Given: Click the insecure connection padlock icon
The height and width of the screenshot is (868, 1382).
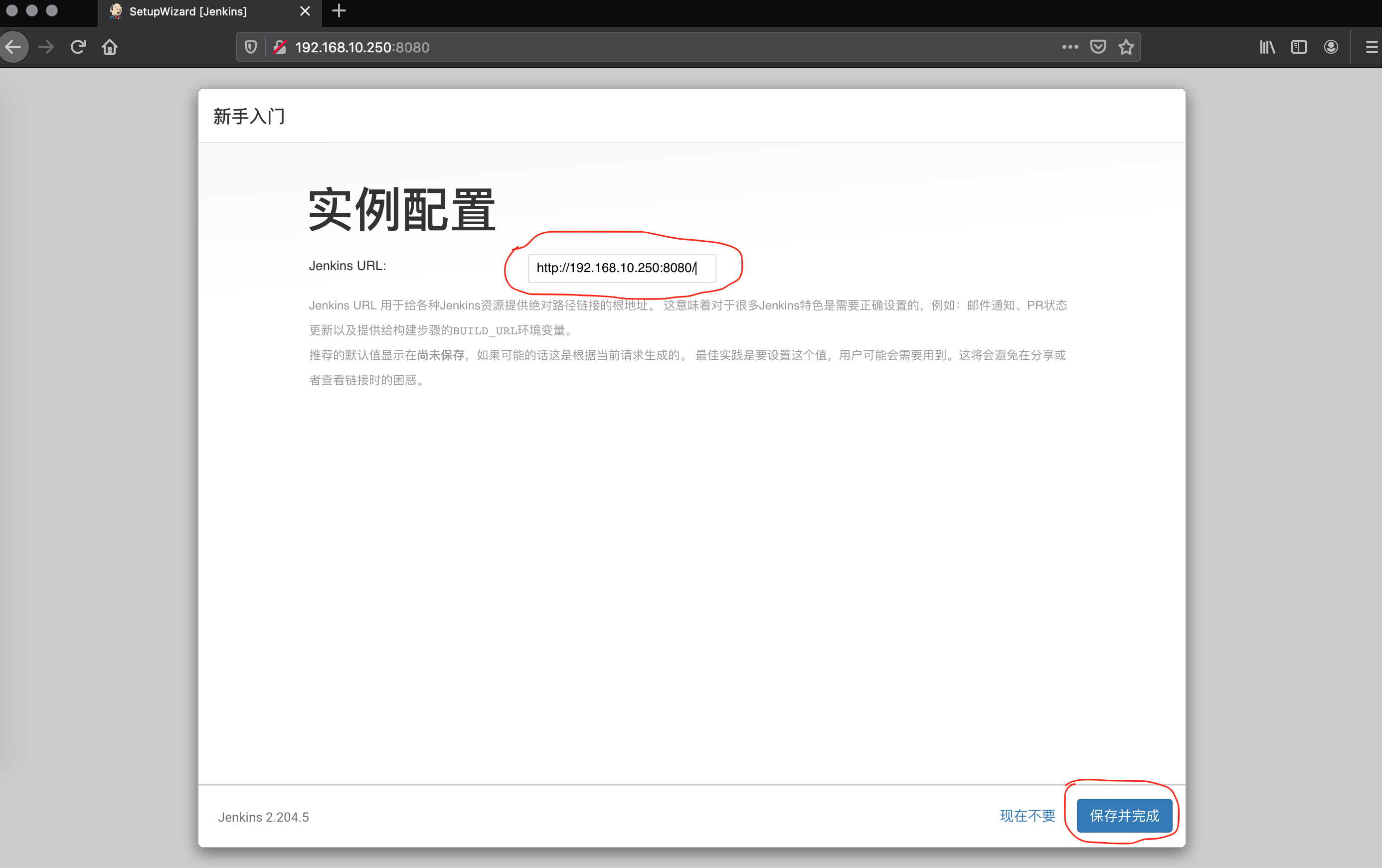Looking at the screenshot, I should 280,47.
